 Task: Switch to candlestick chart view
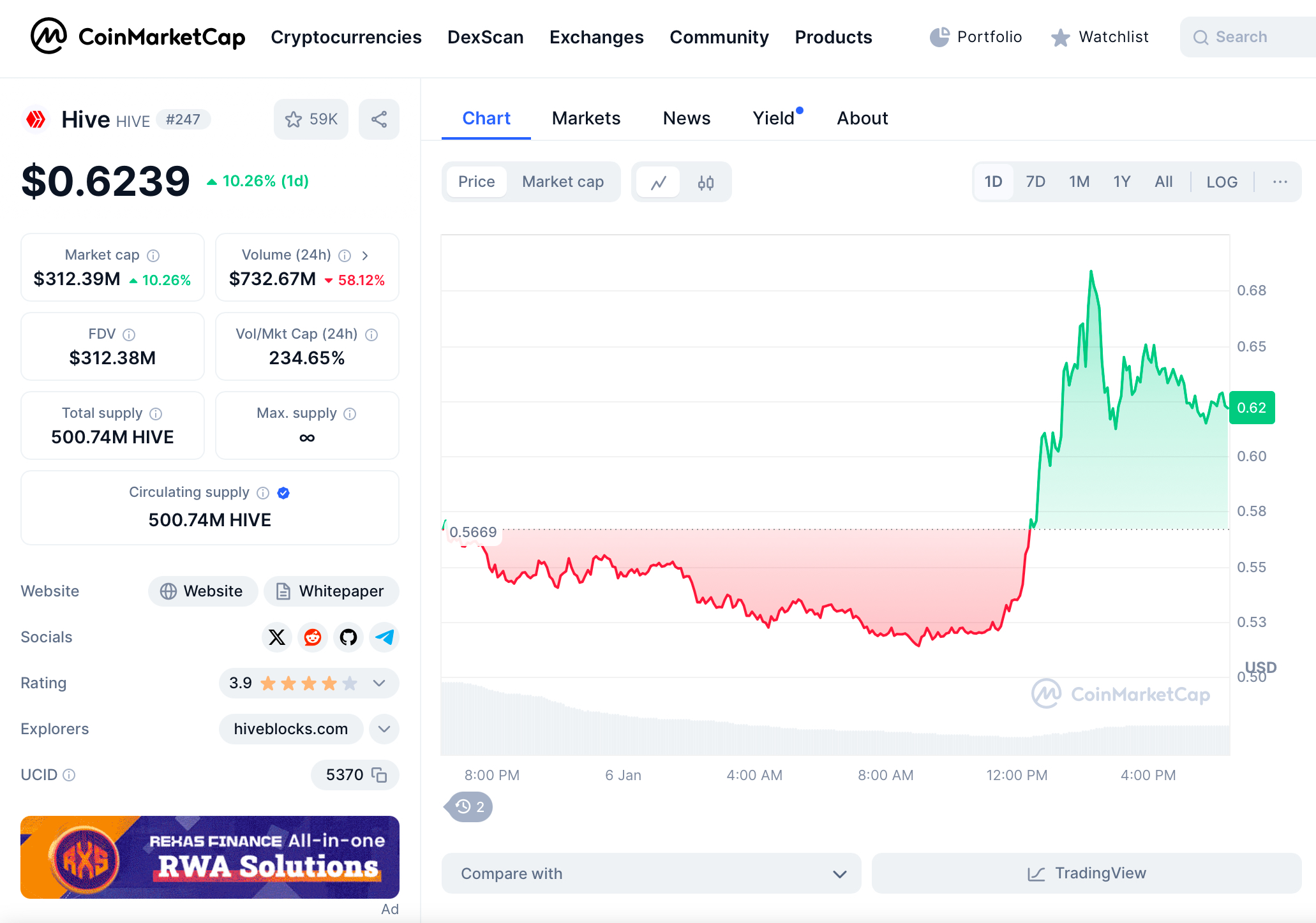(x=705, y=182)
